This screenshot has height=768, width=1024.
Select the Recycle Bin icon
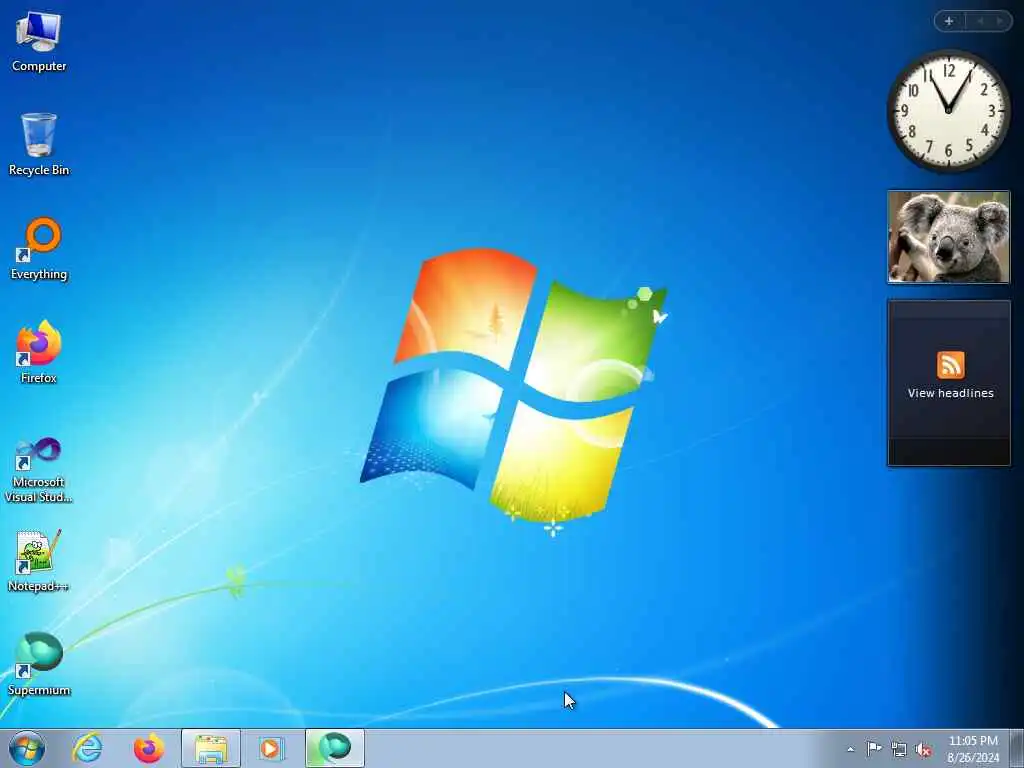point(39,144)
